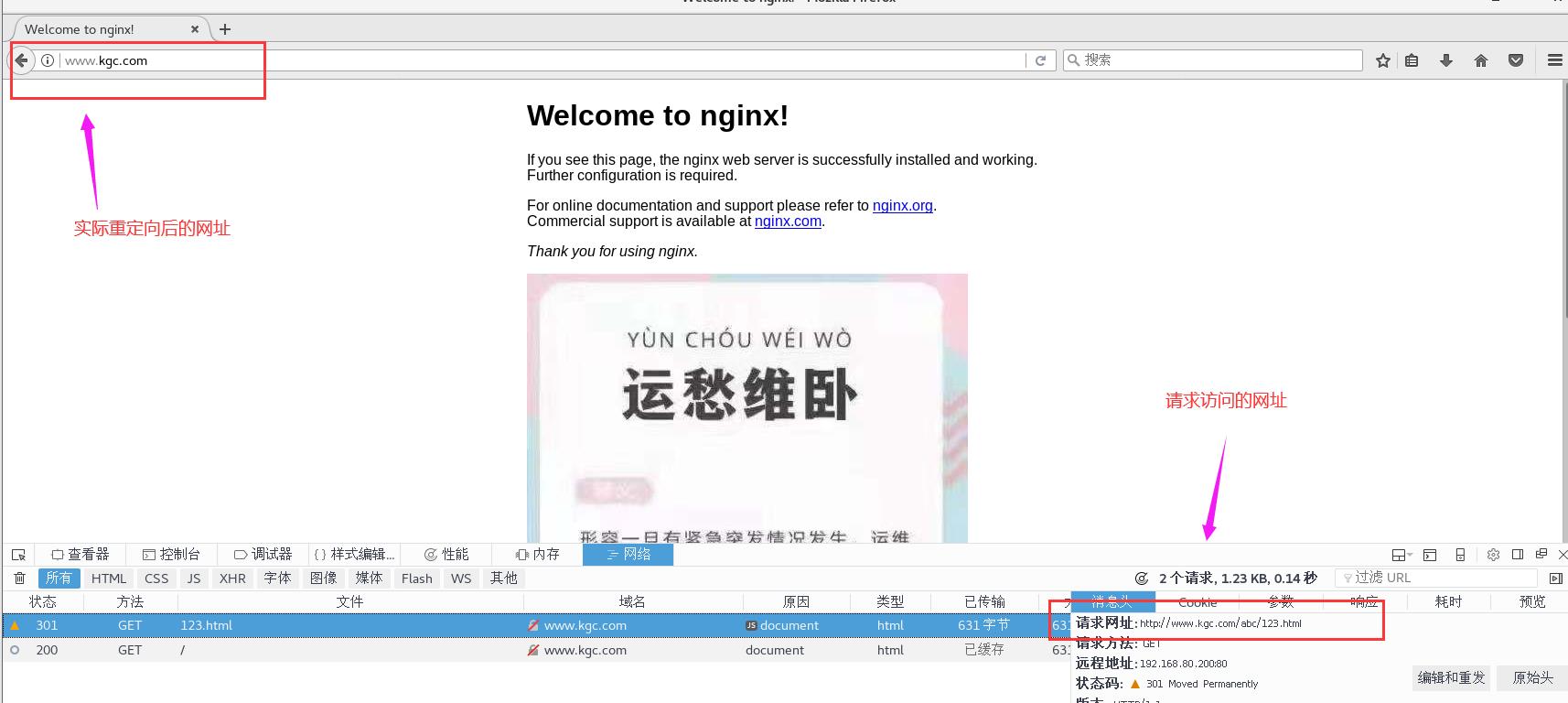
Task: Open the 预览 preview details tab
Action: (x=1532, y=601)
